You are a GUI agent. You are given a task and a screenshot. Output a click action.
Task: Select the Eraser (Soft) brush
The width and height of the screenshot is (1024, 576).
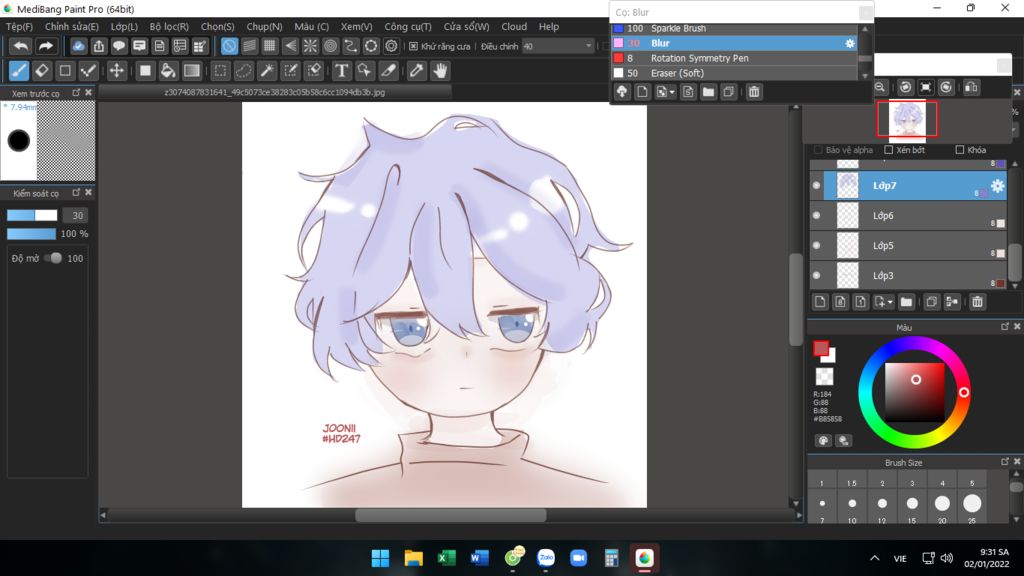734,73
